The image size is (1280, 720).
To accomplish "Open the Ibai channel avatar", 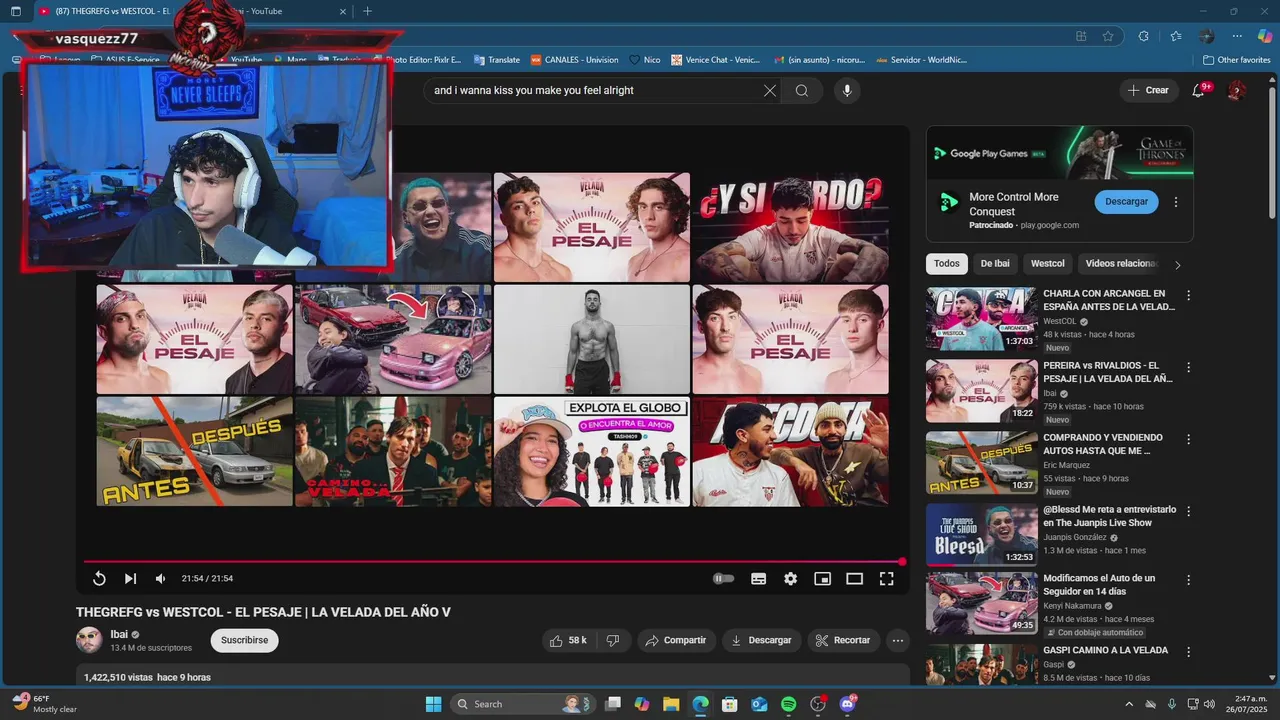I will click(x=89, y=640).
